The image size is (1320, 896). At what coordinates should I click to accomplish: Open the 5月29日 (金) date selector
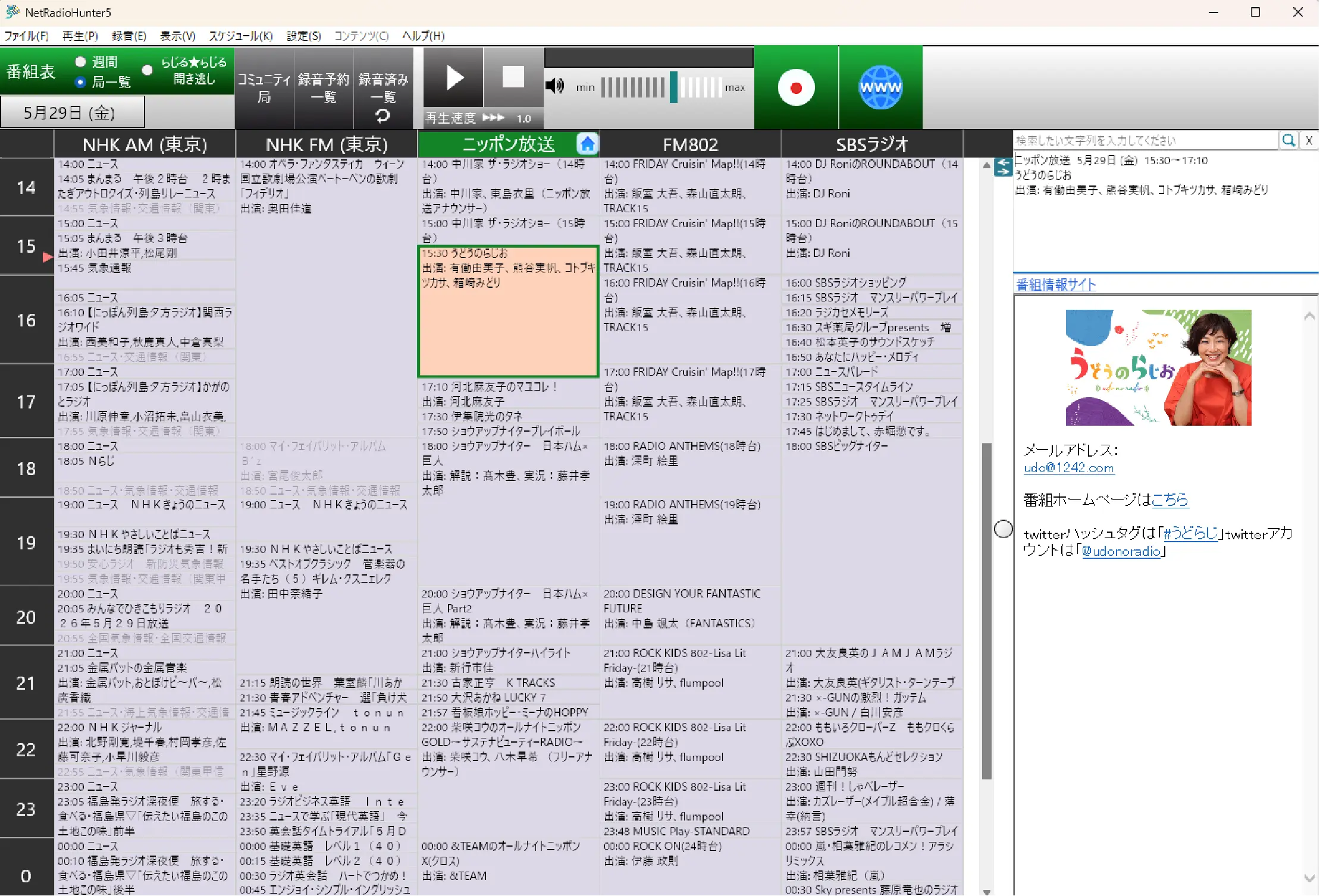[x=72, y=112]
